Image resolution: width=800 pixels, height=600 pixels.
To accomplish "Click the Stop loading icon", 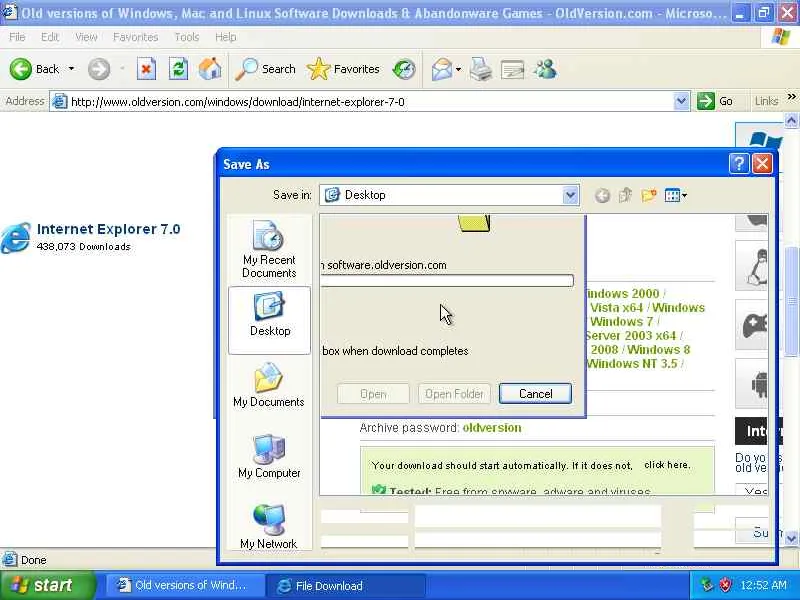I will (x=146, y=69).
